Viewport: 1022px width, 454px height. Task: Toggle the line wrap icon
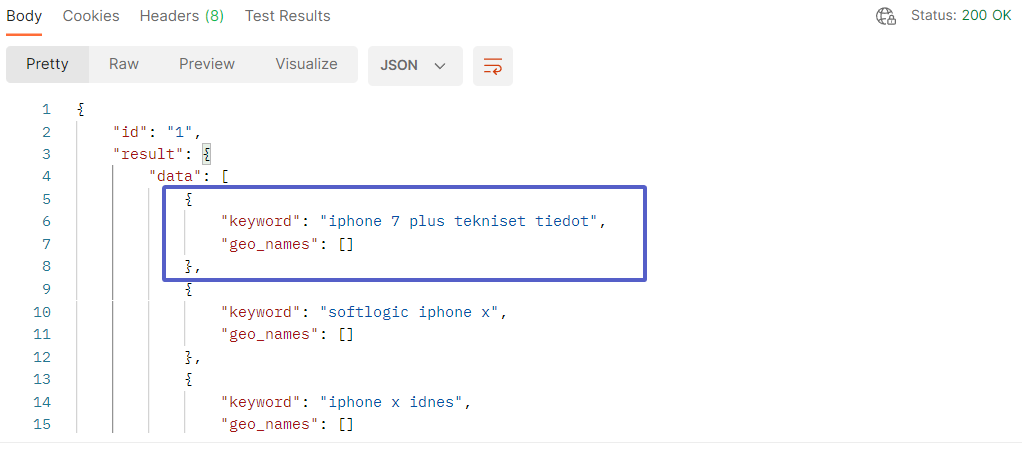[492, 65]
